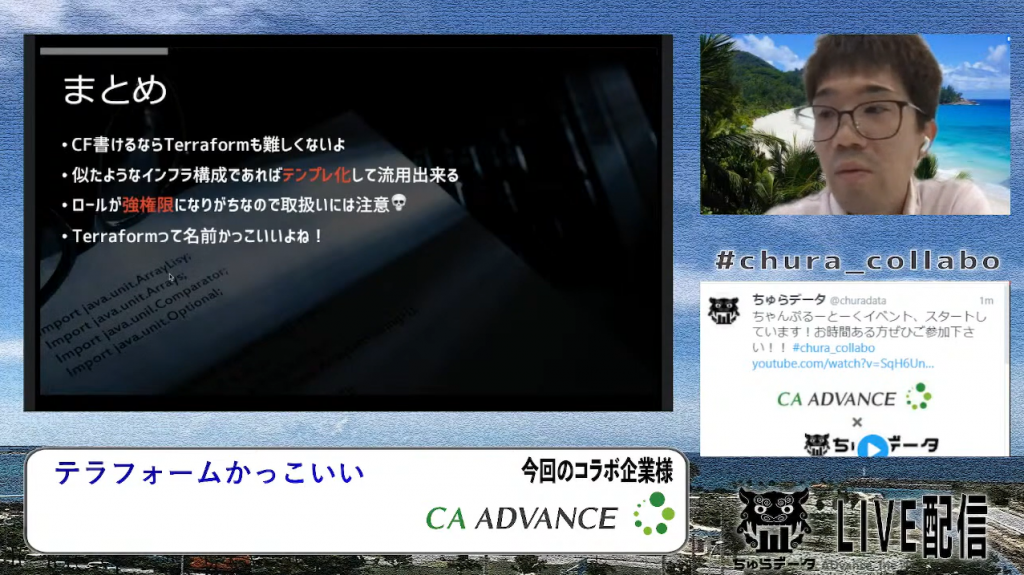The width and height of the screenshot is (1024, 575).
Task: Click the gray progress bar atop the slide
Action: tap(104, 51)
